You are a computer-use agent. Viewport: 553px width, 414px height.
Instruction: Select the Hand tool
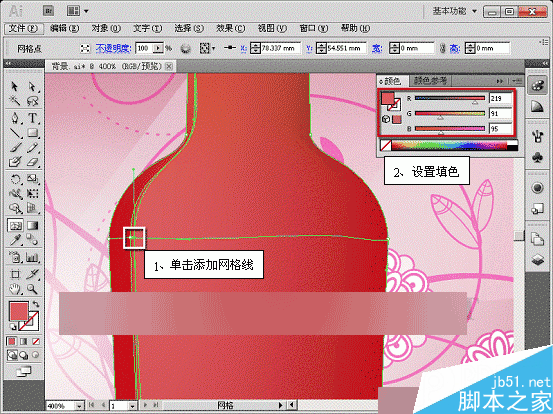[15, 290]
